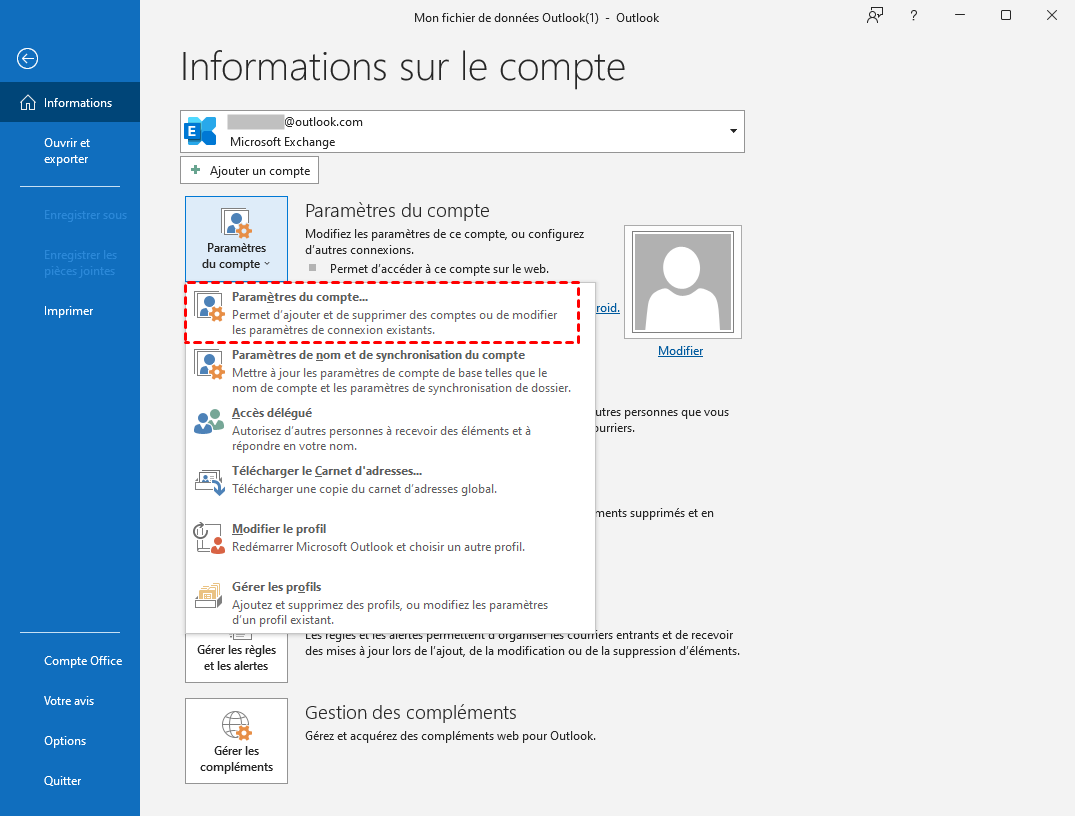
Task: Choose Paramètres du compte... menu entry
Action: click(383, 313)
